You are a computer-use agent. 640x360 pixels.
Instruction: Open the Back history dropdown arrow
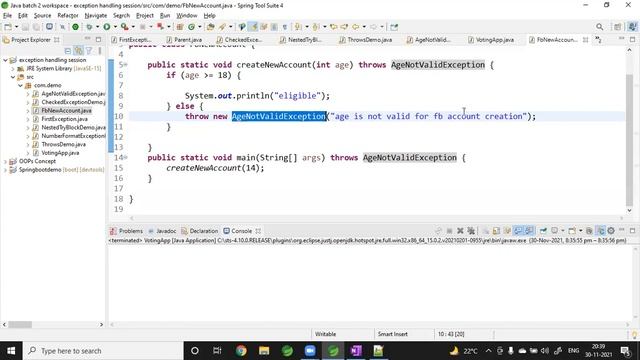tap(364, 27)
